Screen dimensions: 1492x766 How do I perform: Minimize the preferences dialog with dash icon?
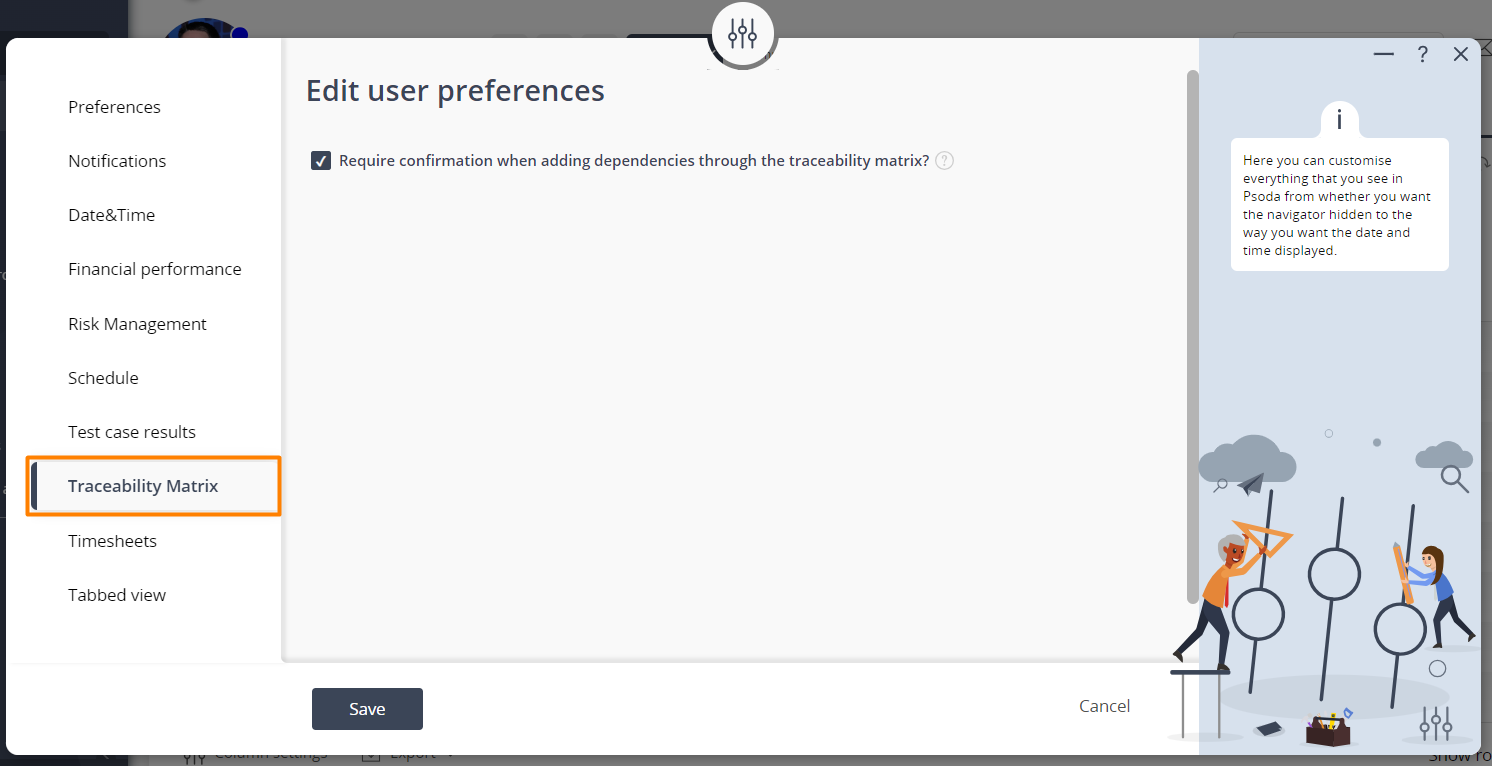[1384, 54]
